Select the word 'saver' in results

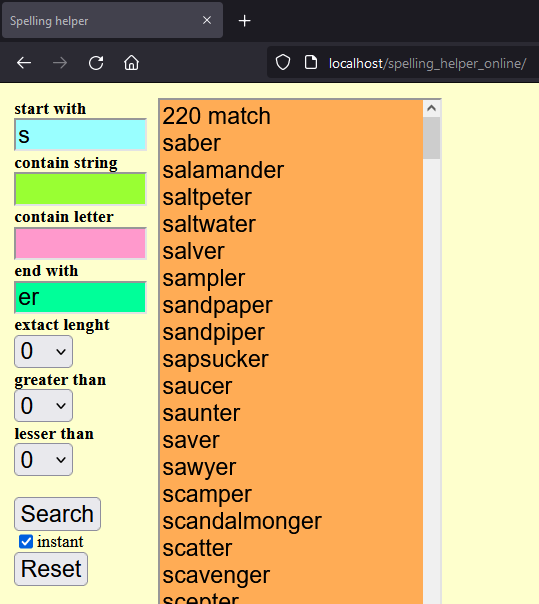coord(191,440)
